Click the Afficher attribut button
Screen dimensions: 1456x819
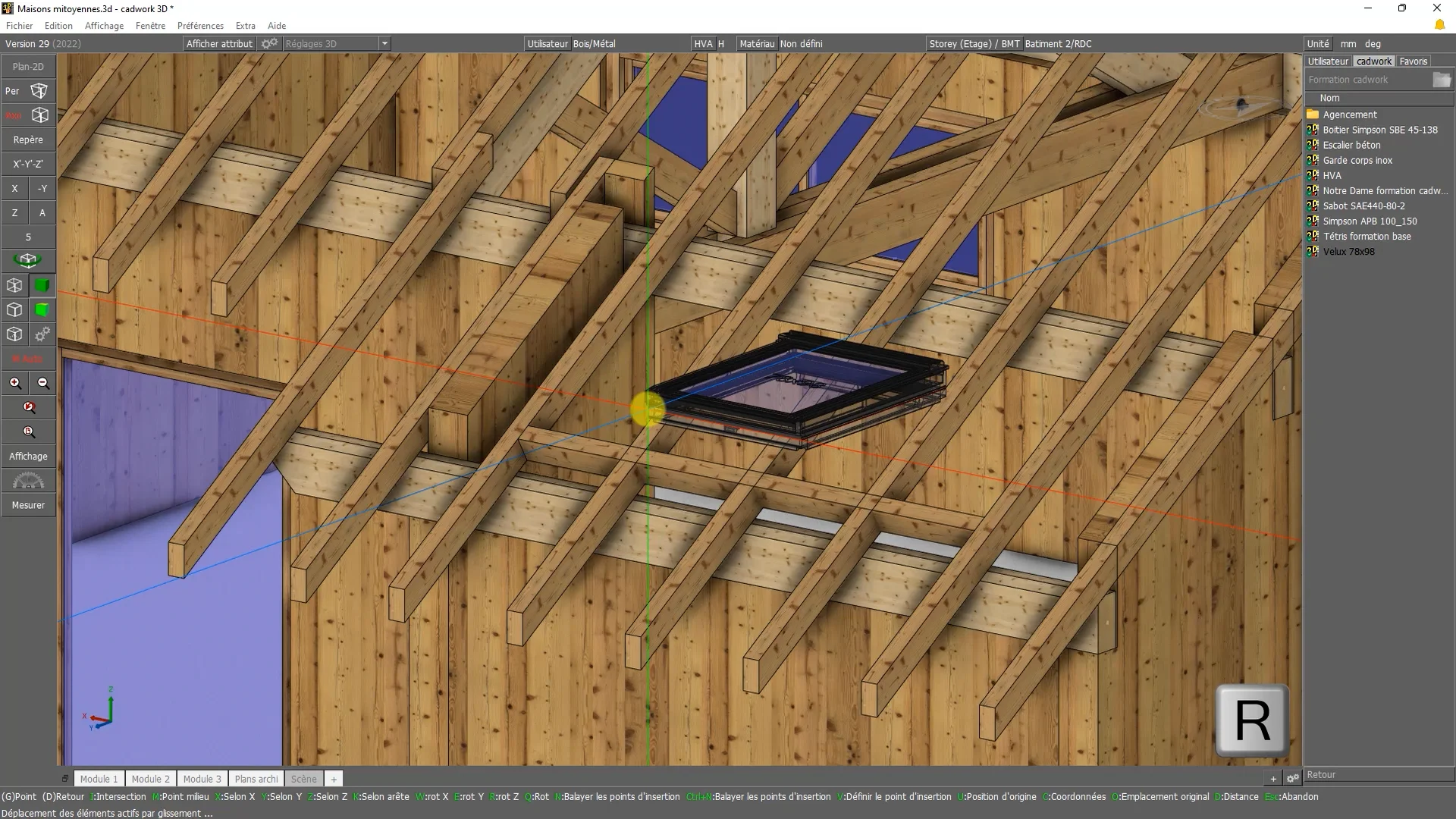(x=219, y=44)
